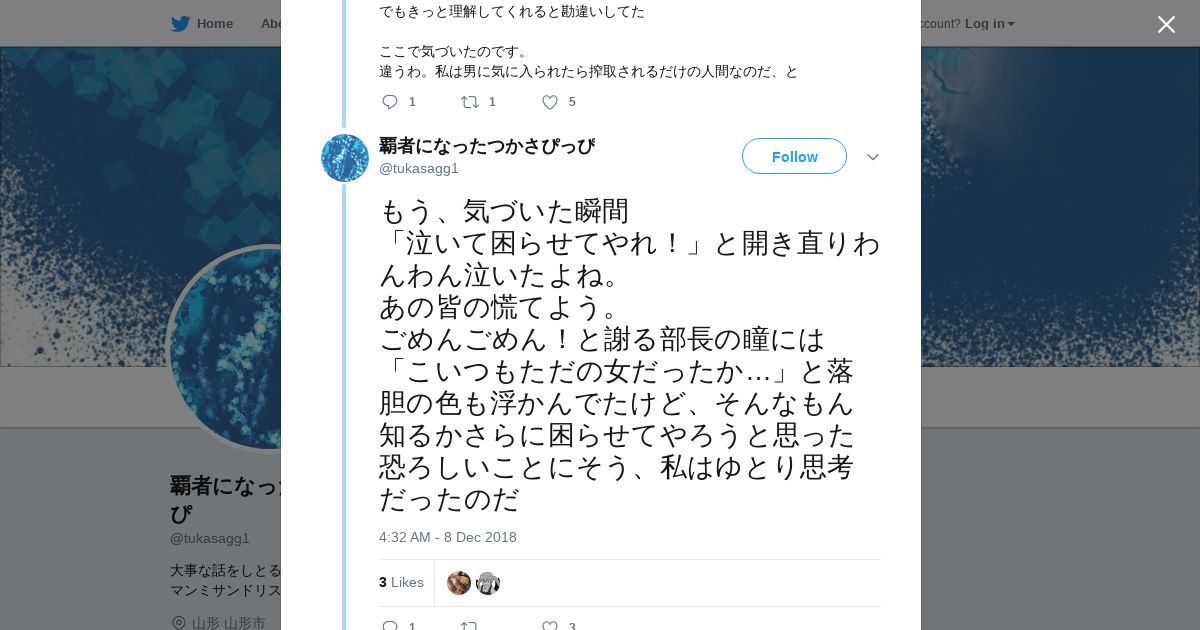Click the location pin icon on profile

(179, 622)
